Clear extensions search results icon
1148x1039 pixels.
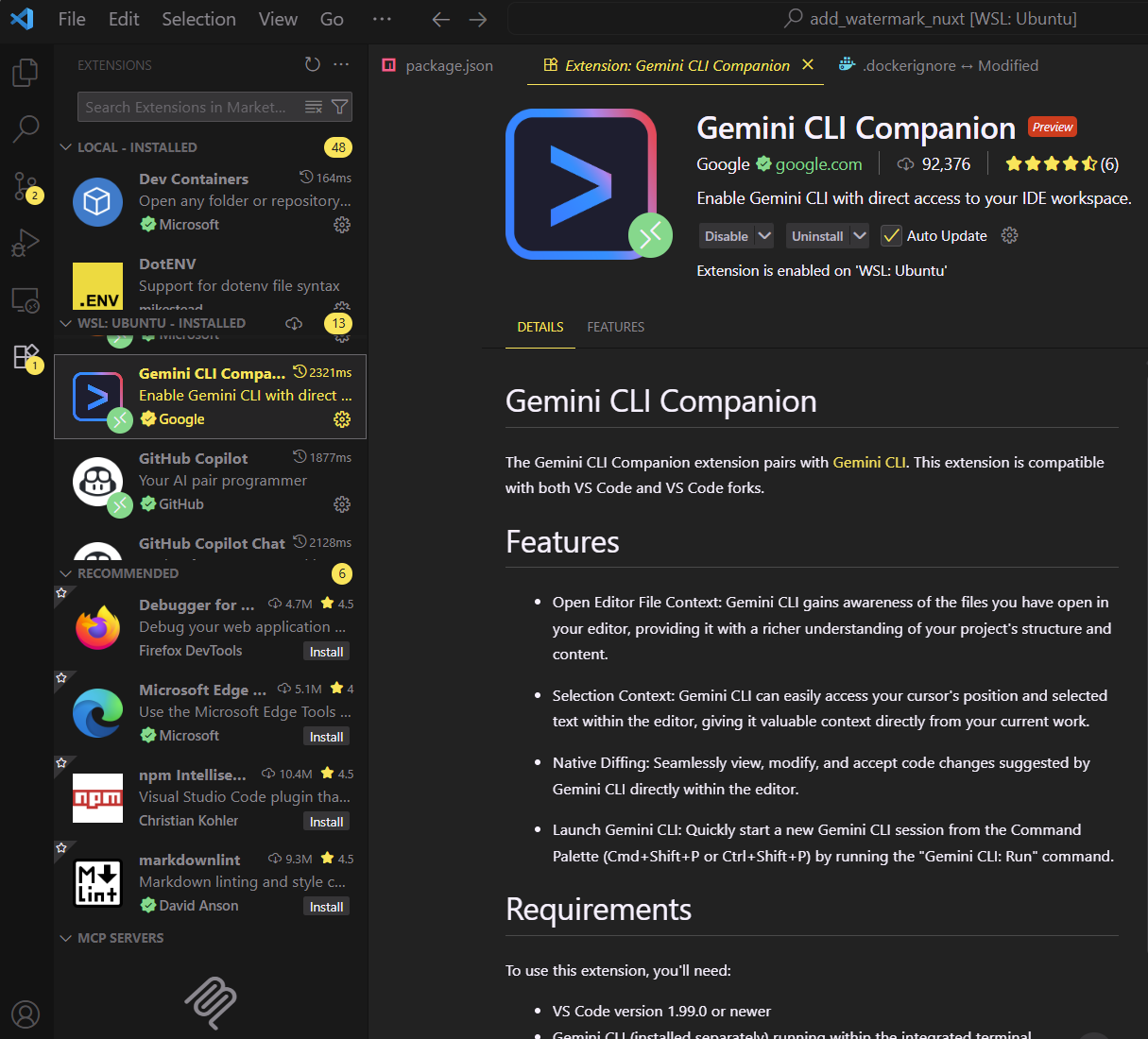(x=314, y=108)
